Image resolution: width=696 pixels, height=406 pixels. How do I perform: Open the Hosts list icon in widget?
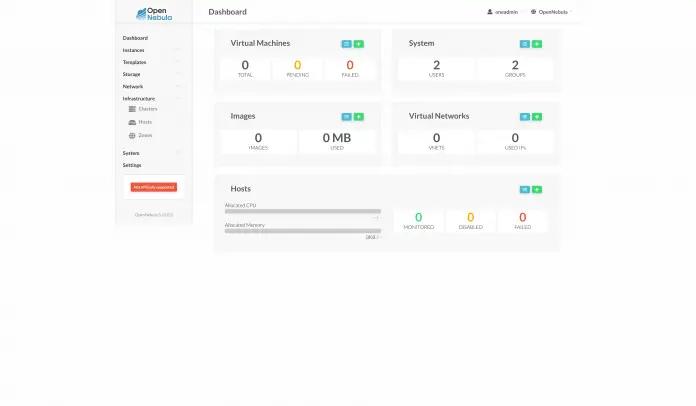pos(524,189)
